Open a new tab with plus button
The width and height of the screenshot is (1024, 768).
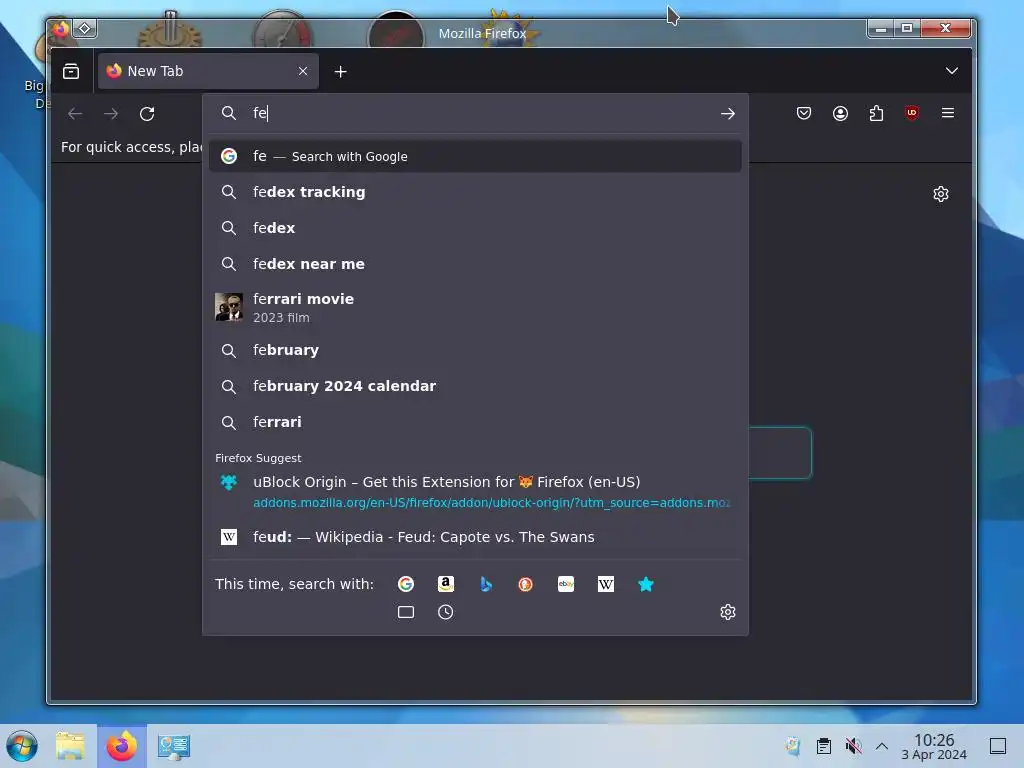[340, 71]
